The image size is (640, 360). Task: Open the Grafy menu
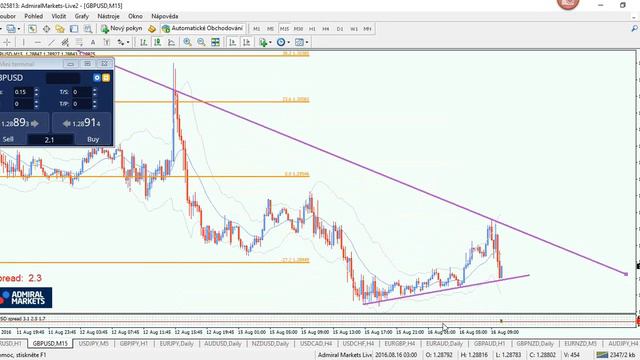point(82,16)
